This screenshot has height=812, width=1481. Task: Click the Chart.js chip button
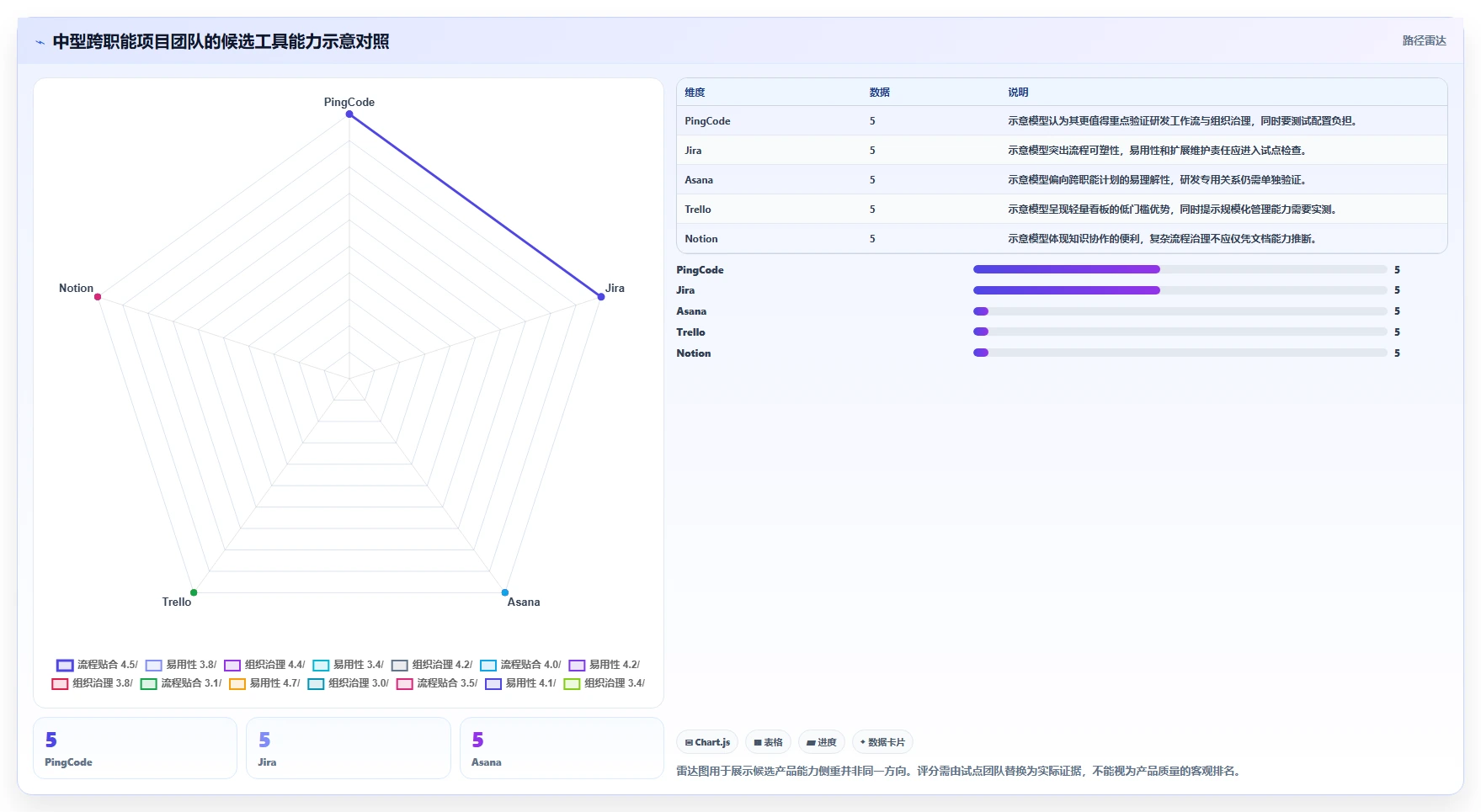pyautogui.click(x=707, y=742)
